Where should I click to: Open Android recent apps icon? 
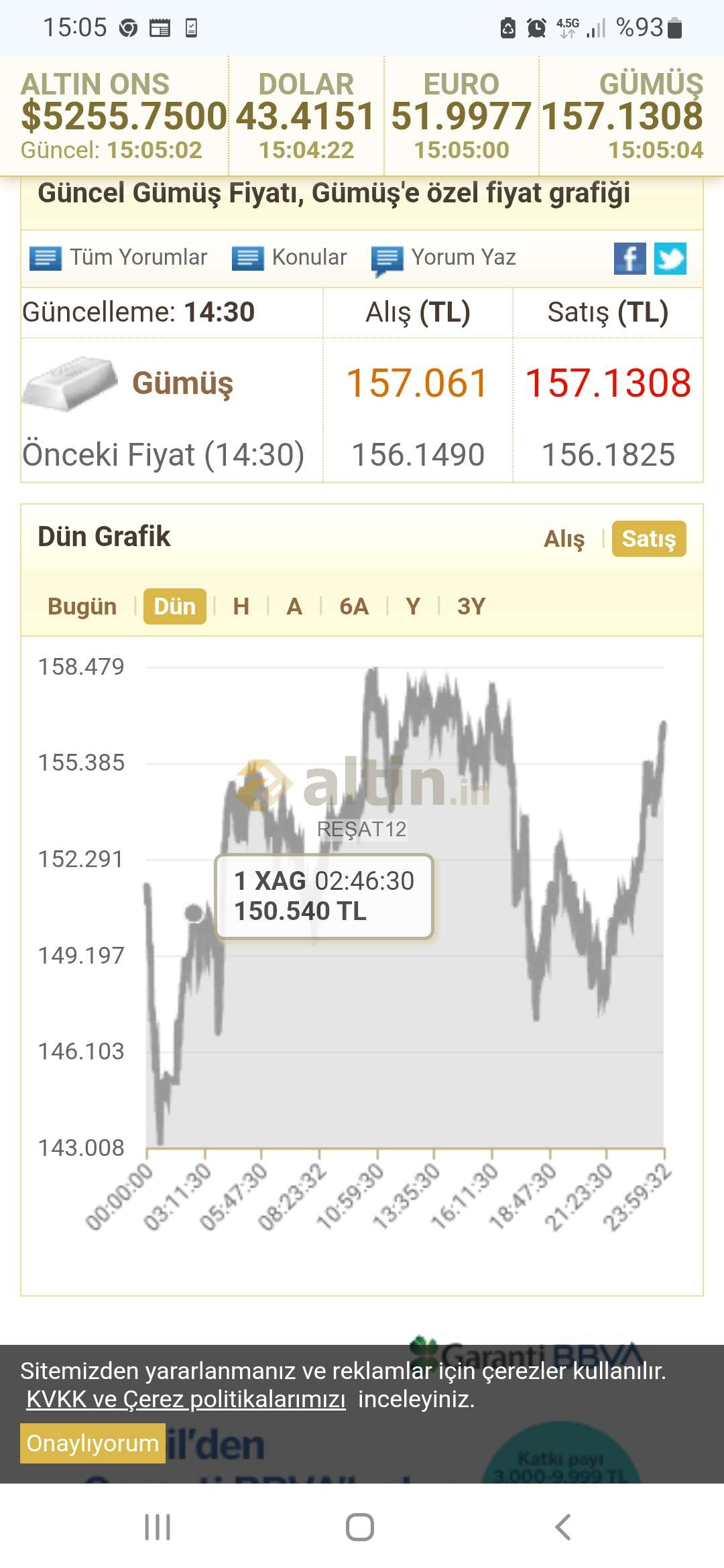click(x=158, y=1527)
